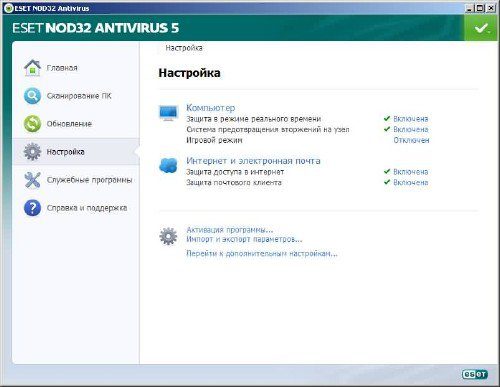Click Импорт и экспорт параметров link

244,239
